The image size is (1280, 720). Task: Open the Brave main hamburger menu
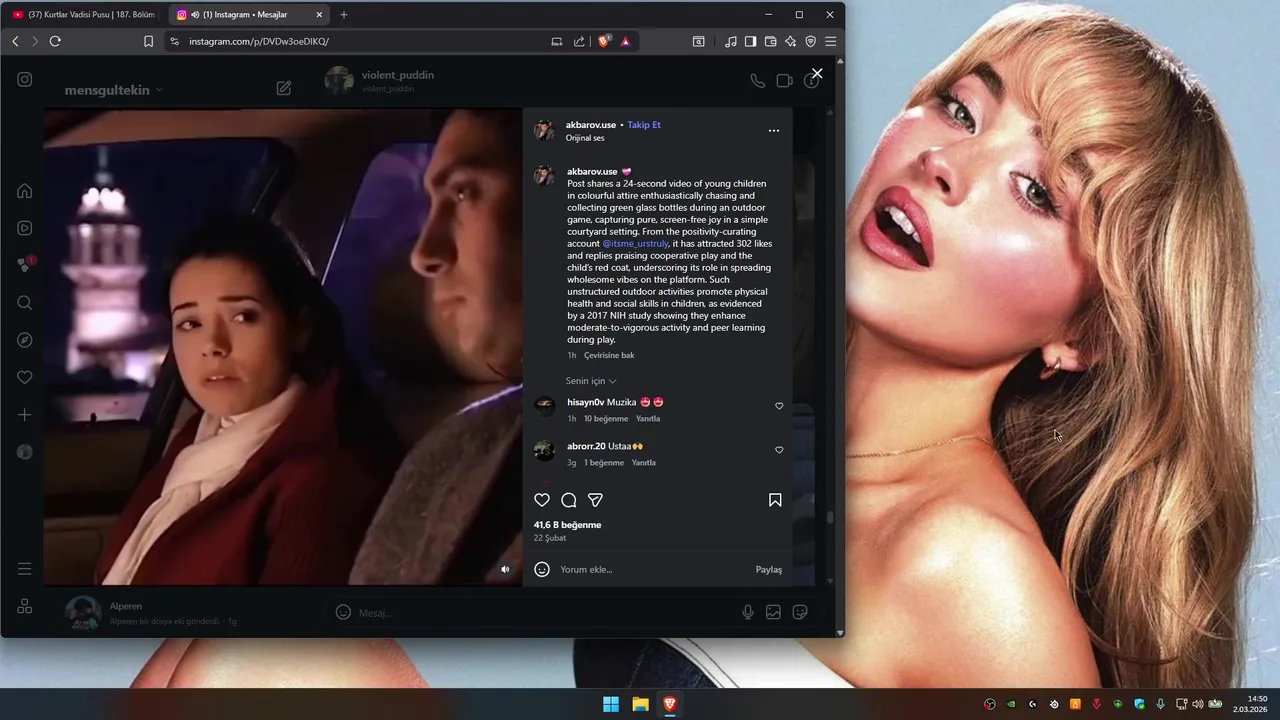tap(830, 41)
